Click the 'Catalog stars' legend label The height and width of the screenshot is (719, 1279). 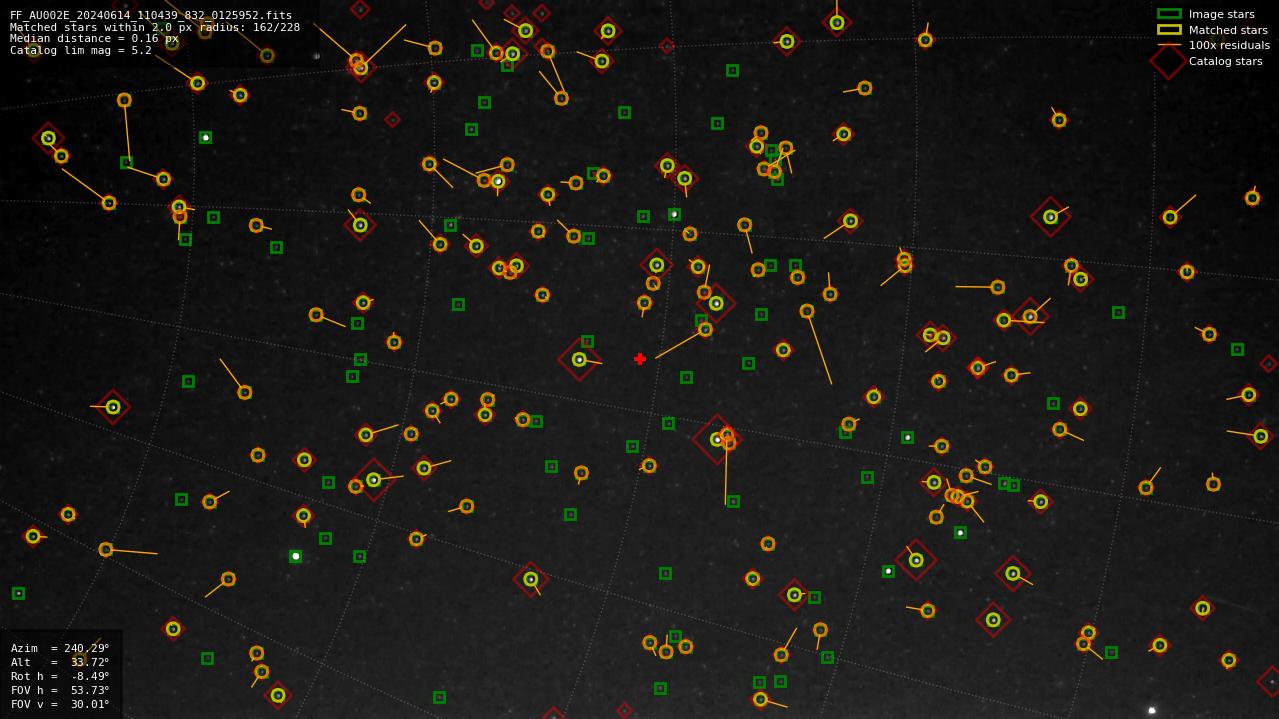pos(1225,61)
